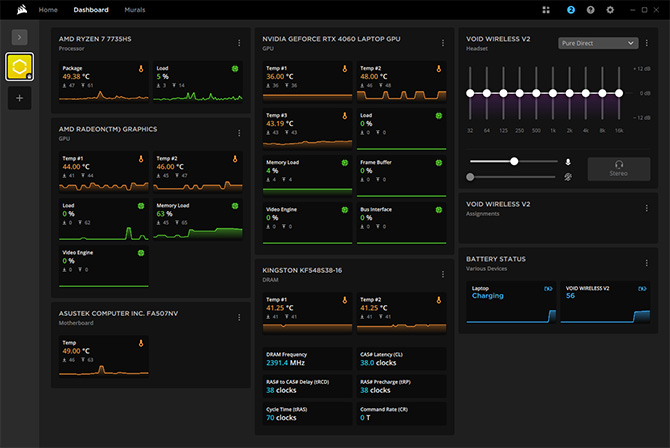Click Radeon Temp #1 thermometer icon
Screen dimensions: 670x448
(x=141, y=159)
